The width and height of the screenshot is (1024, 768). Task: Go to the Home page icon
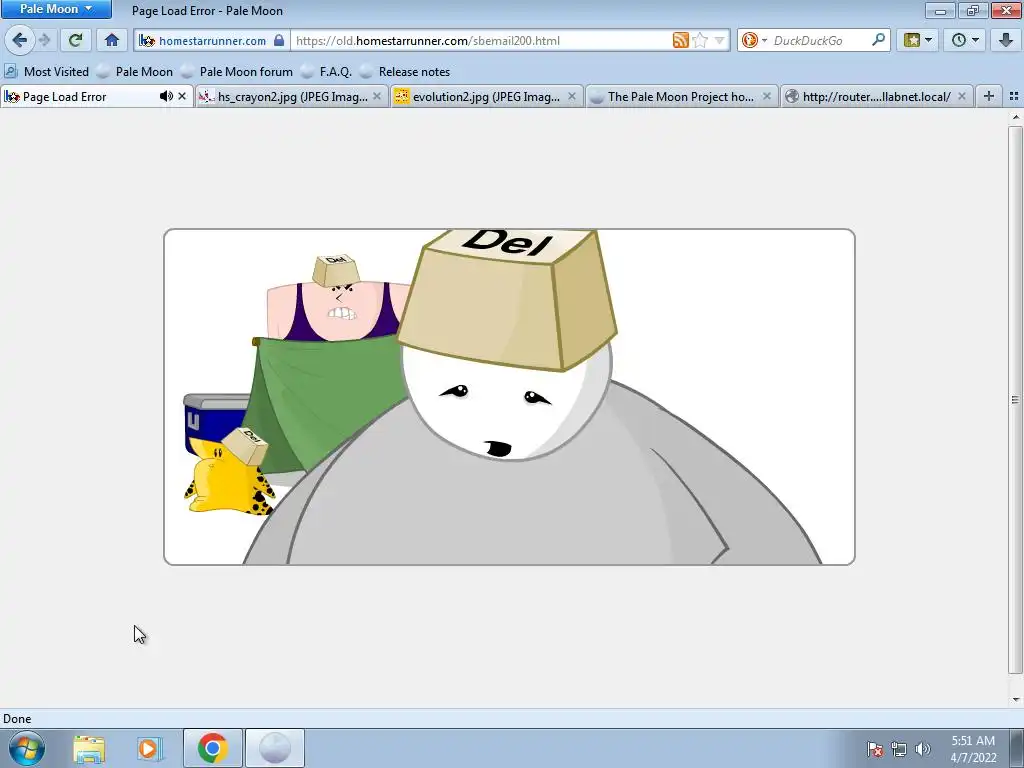pyautogui.click(x=112, y=40)
